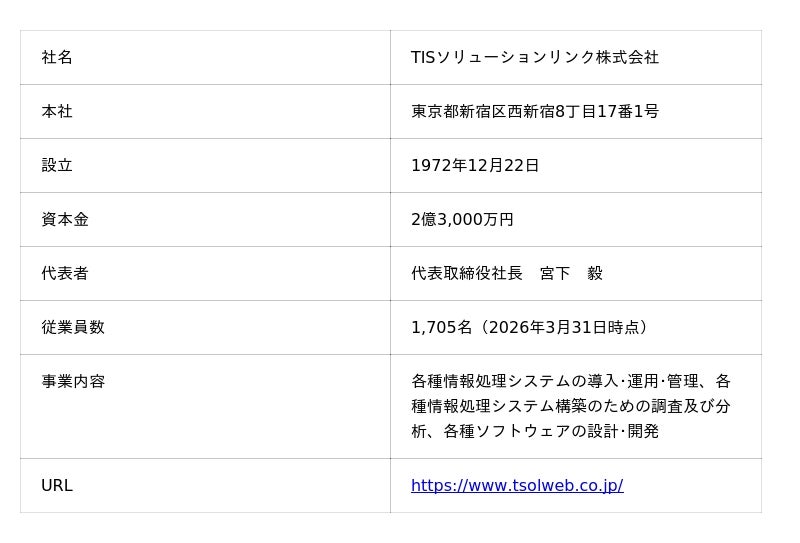Click the representative text 代表取締役社長 宮下 毅
The image size is (800, 543).
pyautogui.click(x=507, y=274)
